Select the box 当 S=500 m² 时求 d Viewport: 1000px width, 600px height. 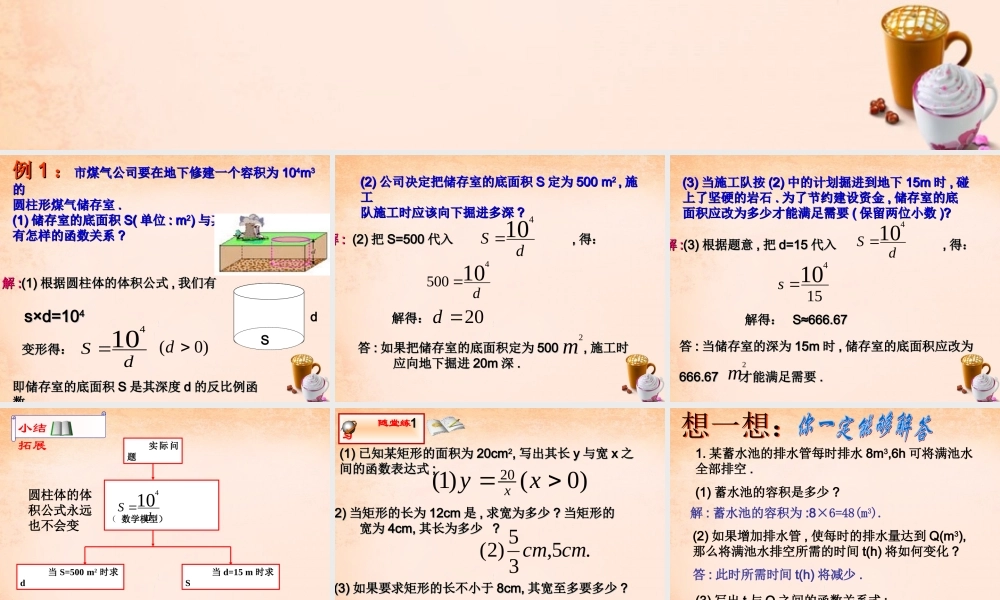click(x=70, y=576)
